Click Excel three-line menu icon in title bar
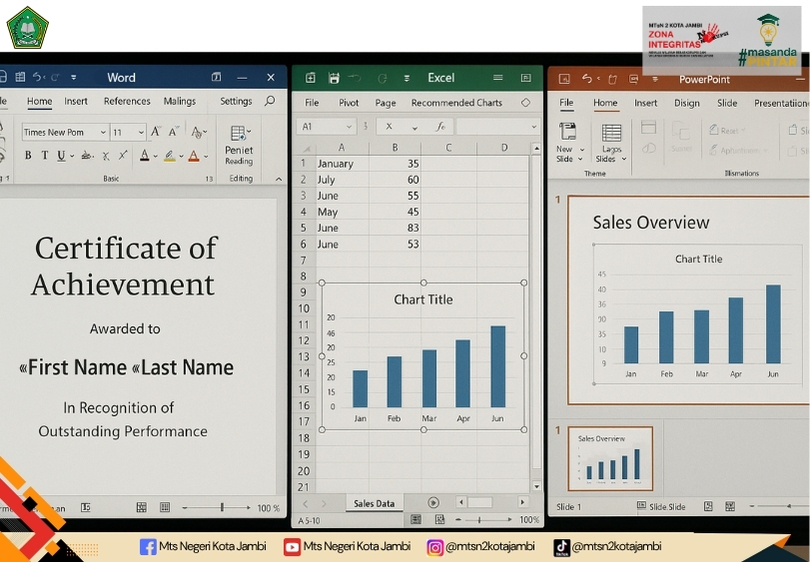The height and width of the screenshot is (562, 810). pos(498,77)
